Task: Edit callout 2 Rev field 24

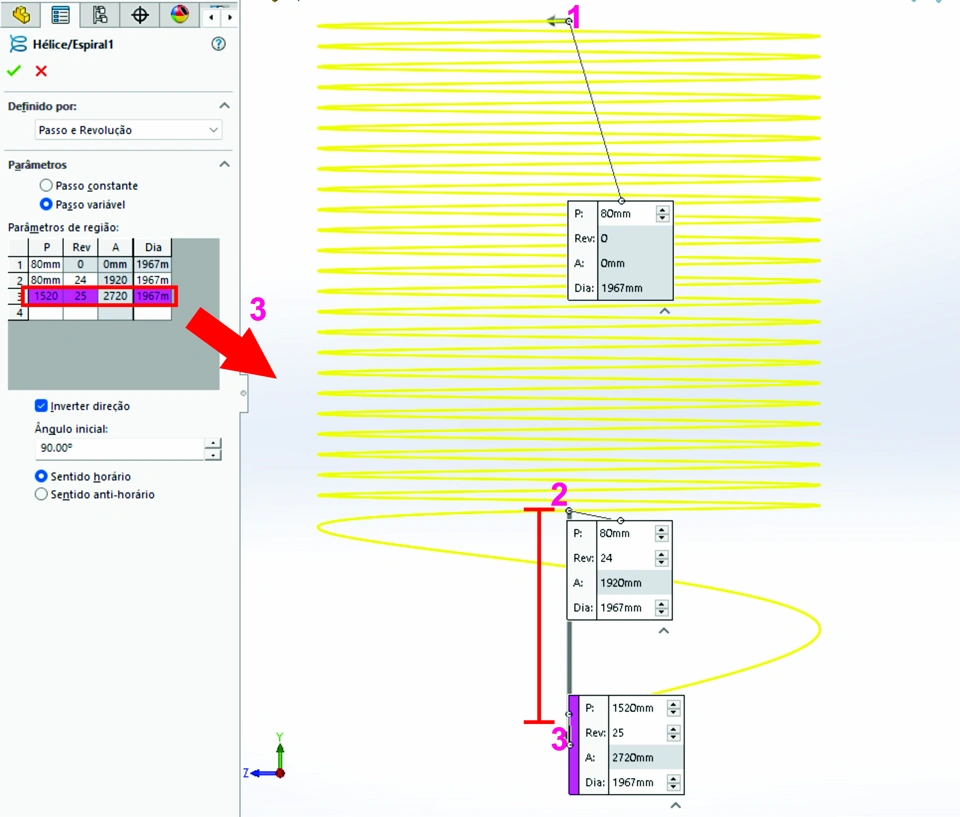Action: pos(625,558)
